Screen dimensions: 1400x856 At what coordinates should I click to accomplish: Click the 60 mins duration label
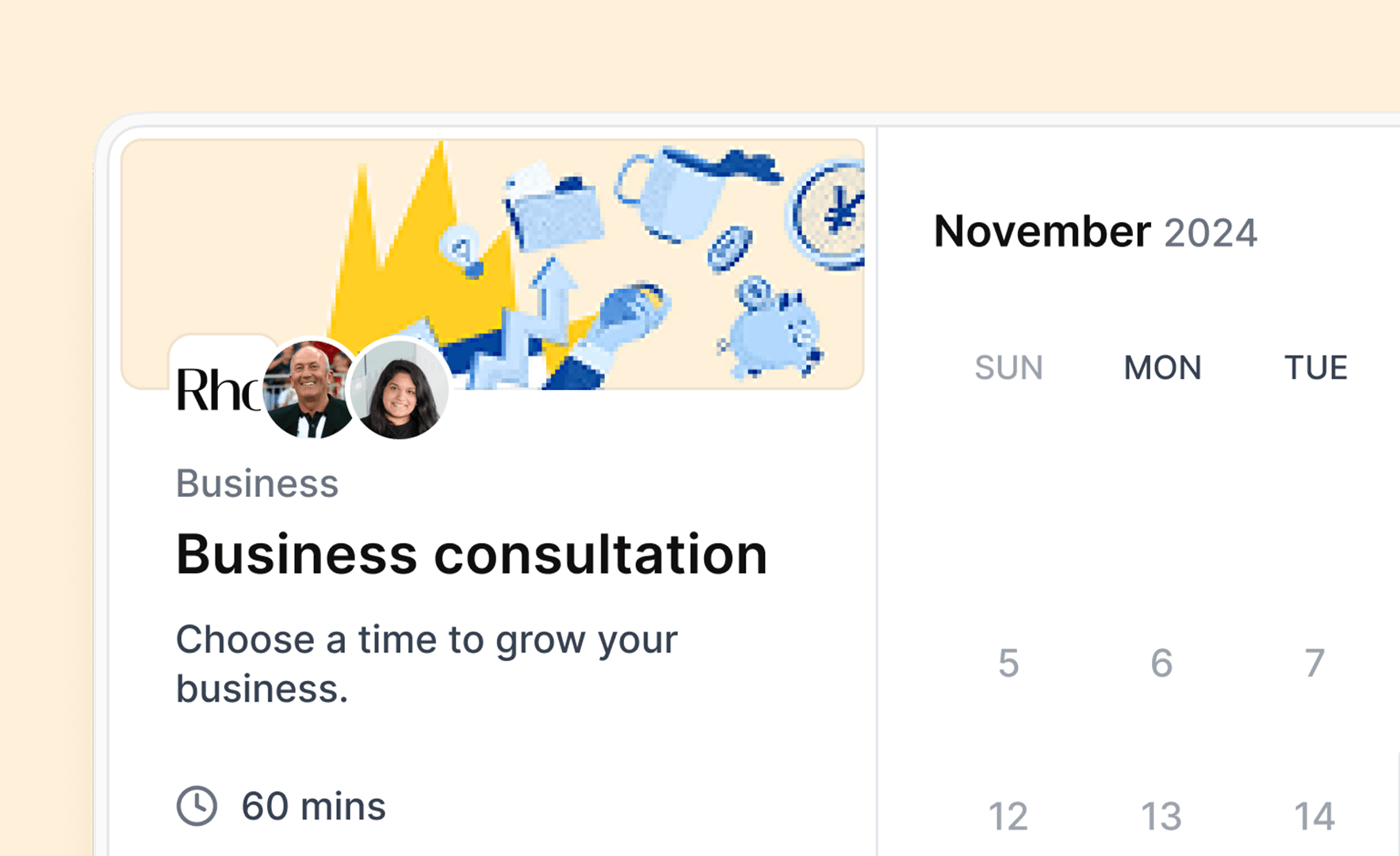pyautogui.click(x=313, y=805)
